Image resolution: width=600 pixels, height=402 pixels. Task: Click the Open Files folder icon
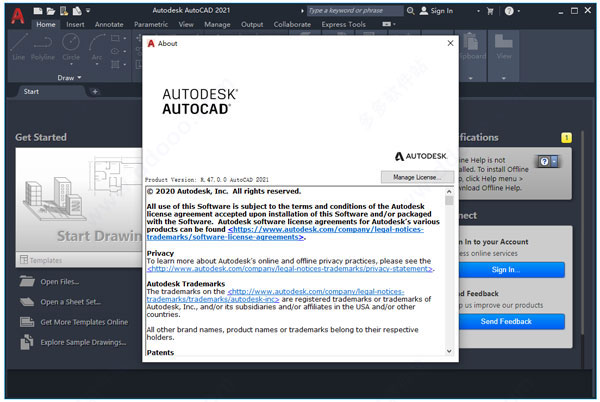(x=27, y=282)
